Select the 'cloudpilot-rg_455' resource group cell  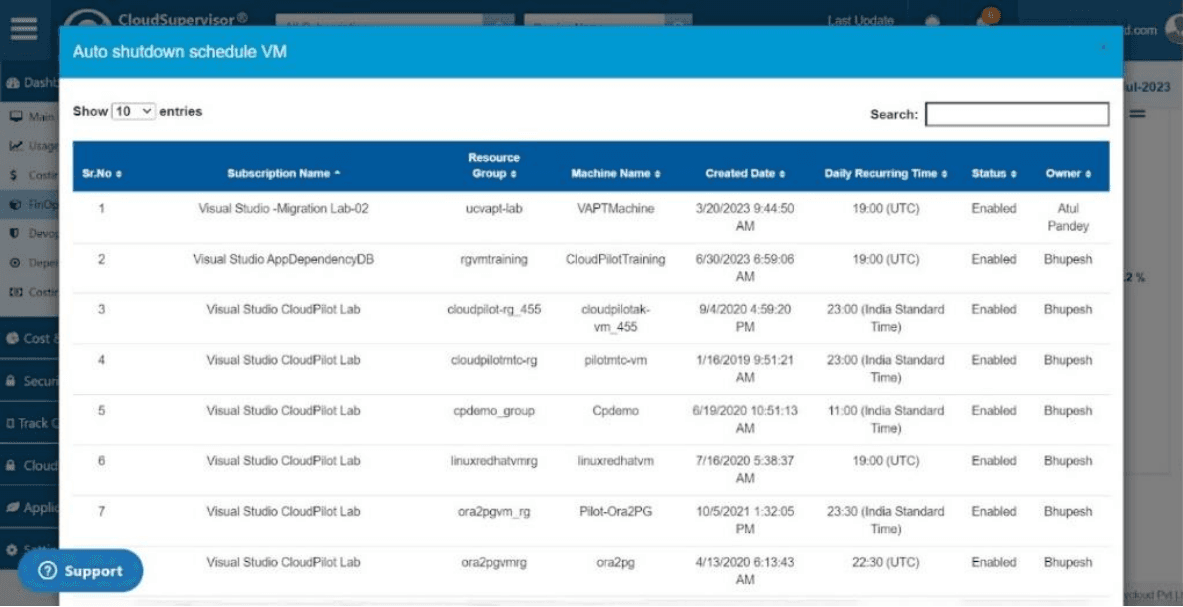493,310
